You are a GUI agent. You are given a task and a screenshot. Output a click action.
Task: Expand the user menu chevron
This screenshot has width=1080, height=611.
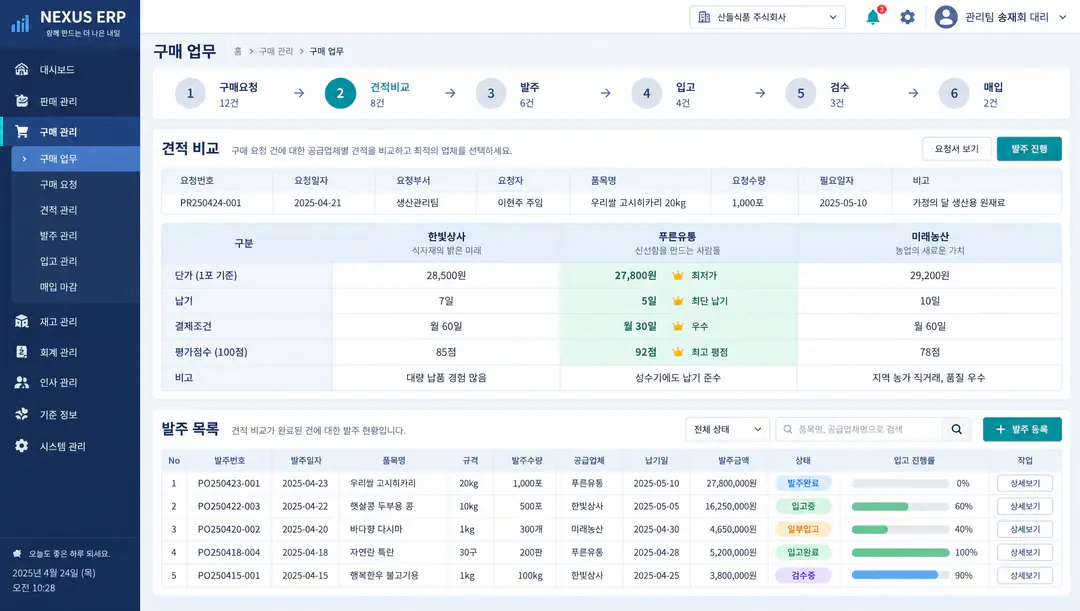click(x=1063, y=17)
